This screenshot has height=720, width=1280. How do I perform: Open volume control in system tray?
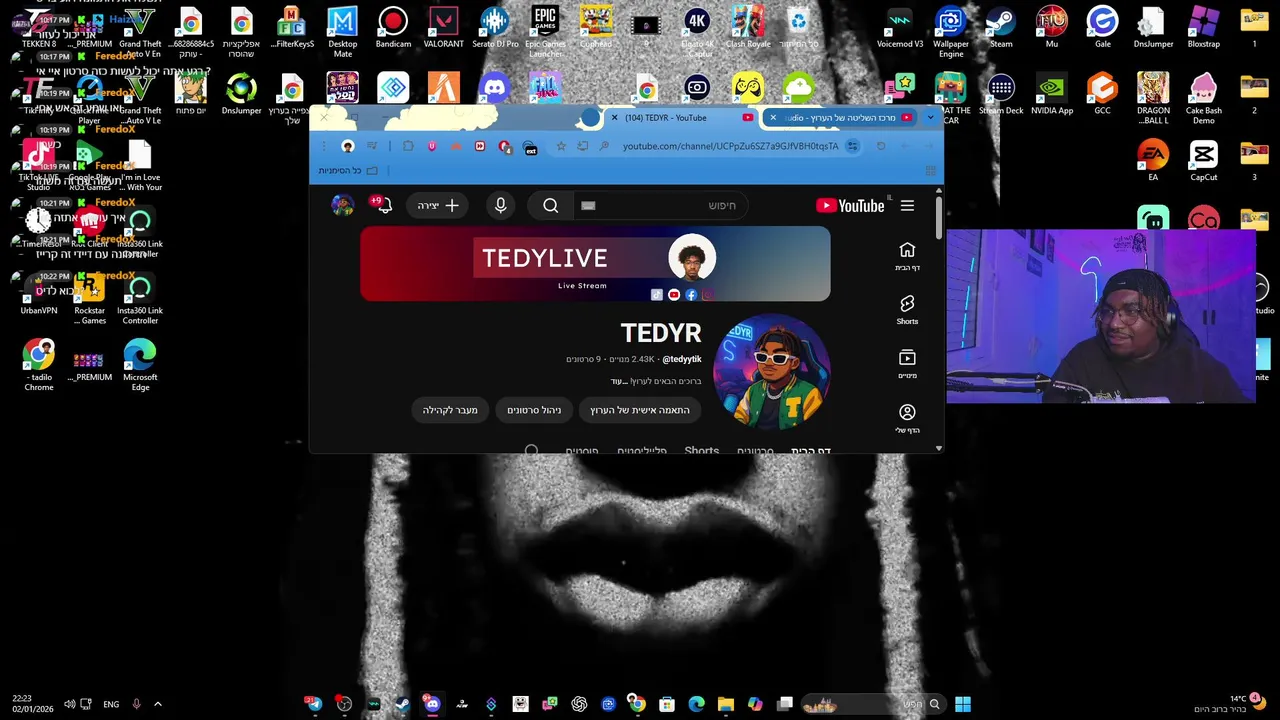[69, 705]
